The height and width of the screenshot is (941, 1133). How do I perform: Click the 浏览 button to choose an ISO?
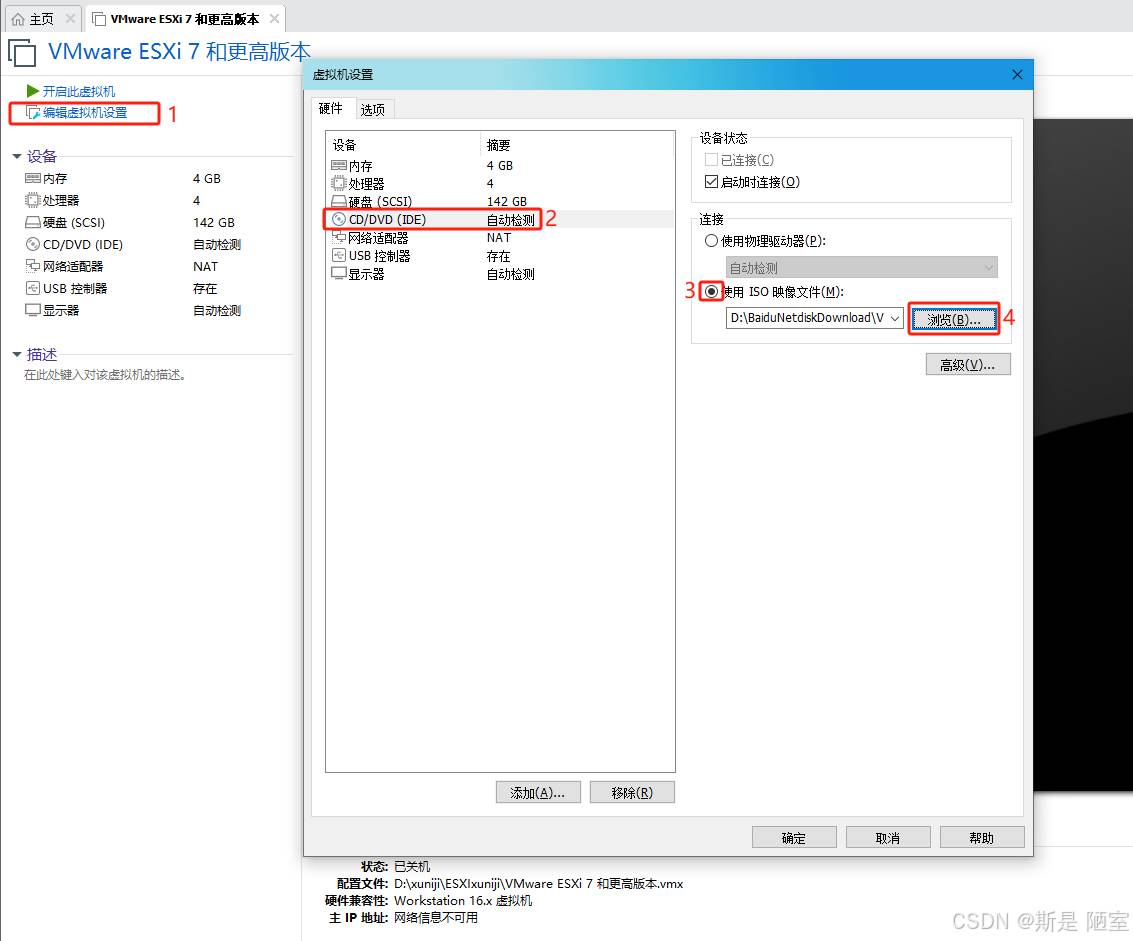point(953,319)
